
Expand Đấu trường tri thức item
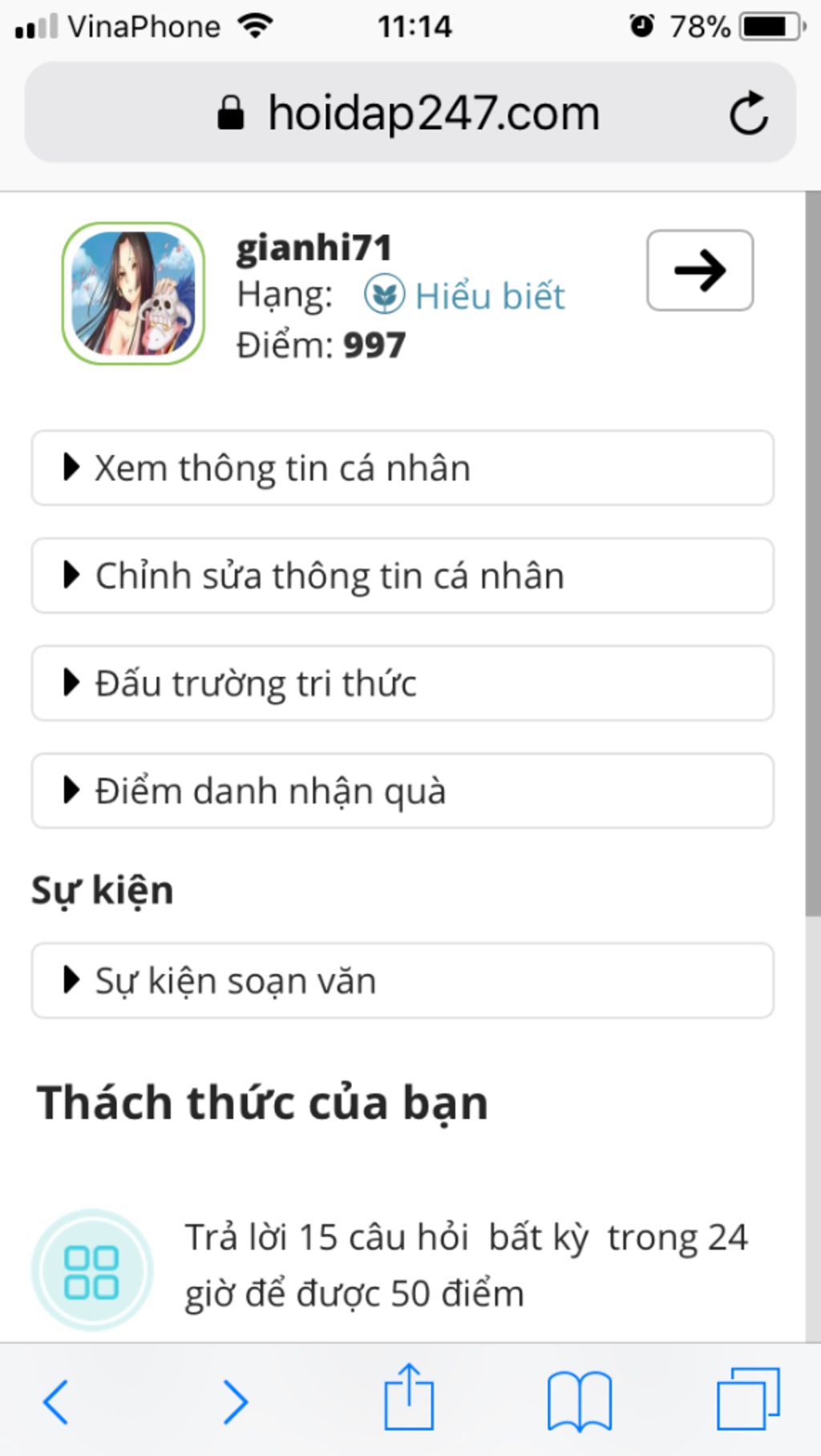[x=402, y=683]
